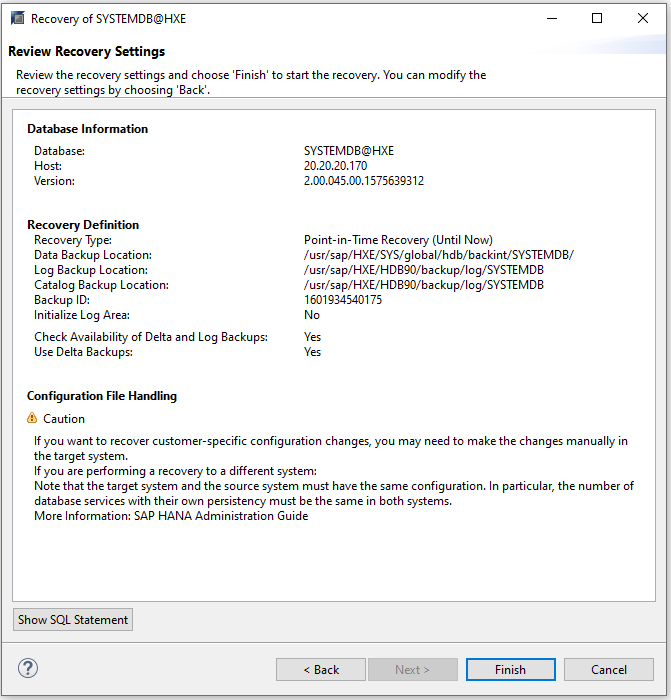Screen dimensions: 671x700
Task: Close the Recovery of SYSTEMDB@HXE window
Action: click(x=643, y=18)
